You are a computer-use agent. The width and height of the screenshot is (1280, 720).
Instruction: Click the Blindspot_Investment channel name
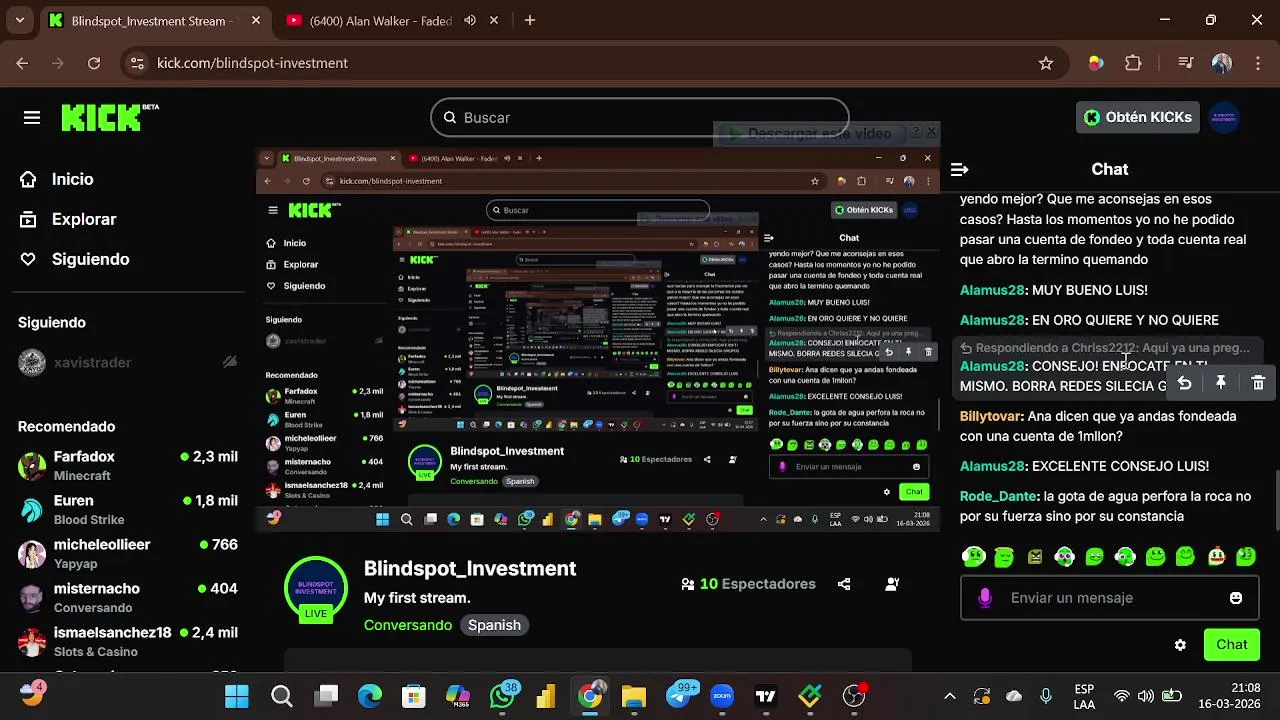pos(470,568)
